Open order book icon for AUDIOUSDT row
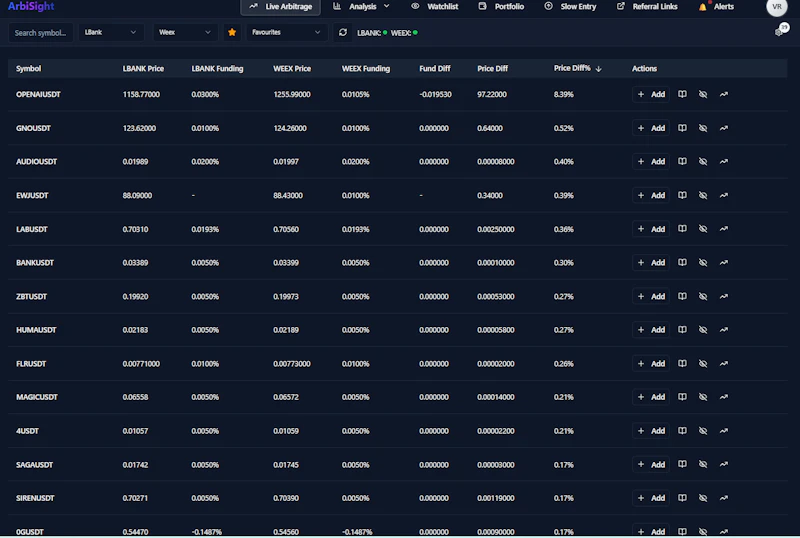This screenshot has height=538, width=800. click(682, 162)
